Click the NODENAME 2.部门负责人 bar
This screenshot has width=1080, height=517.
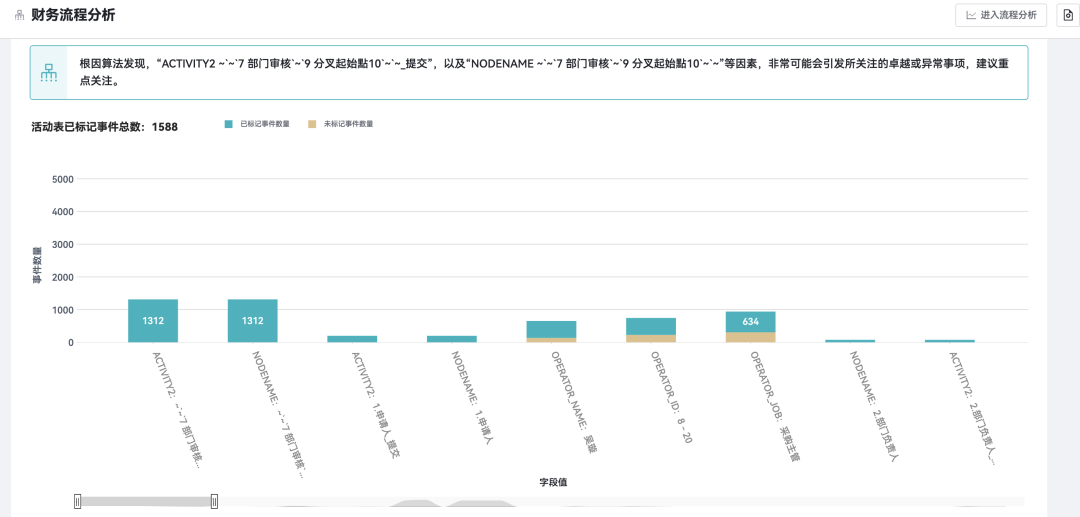click(x=850, y=341)
